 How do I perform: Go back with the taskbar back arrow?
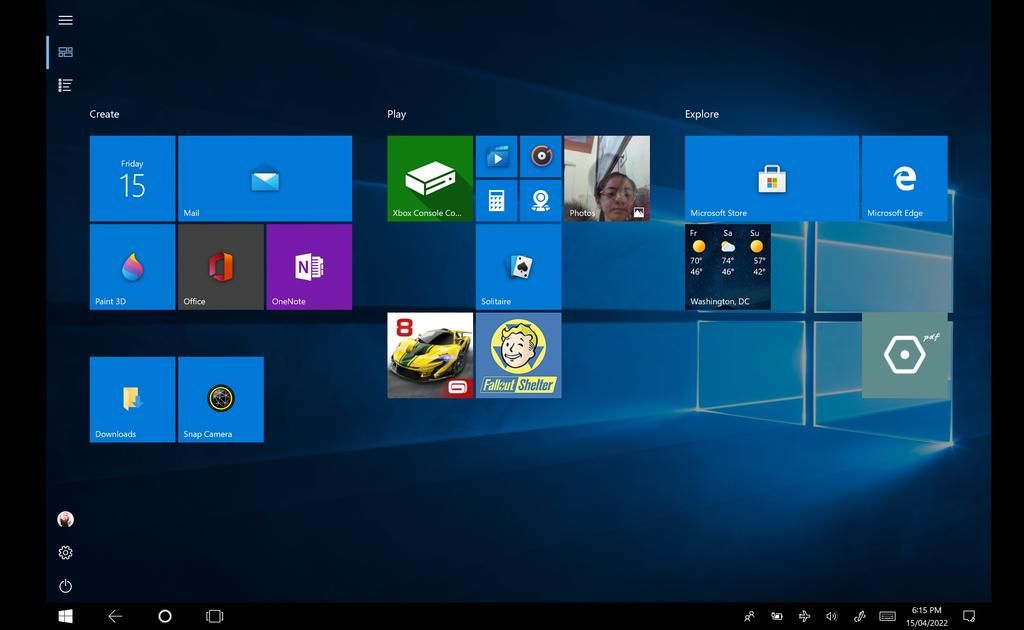(115, 616)
